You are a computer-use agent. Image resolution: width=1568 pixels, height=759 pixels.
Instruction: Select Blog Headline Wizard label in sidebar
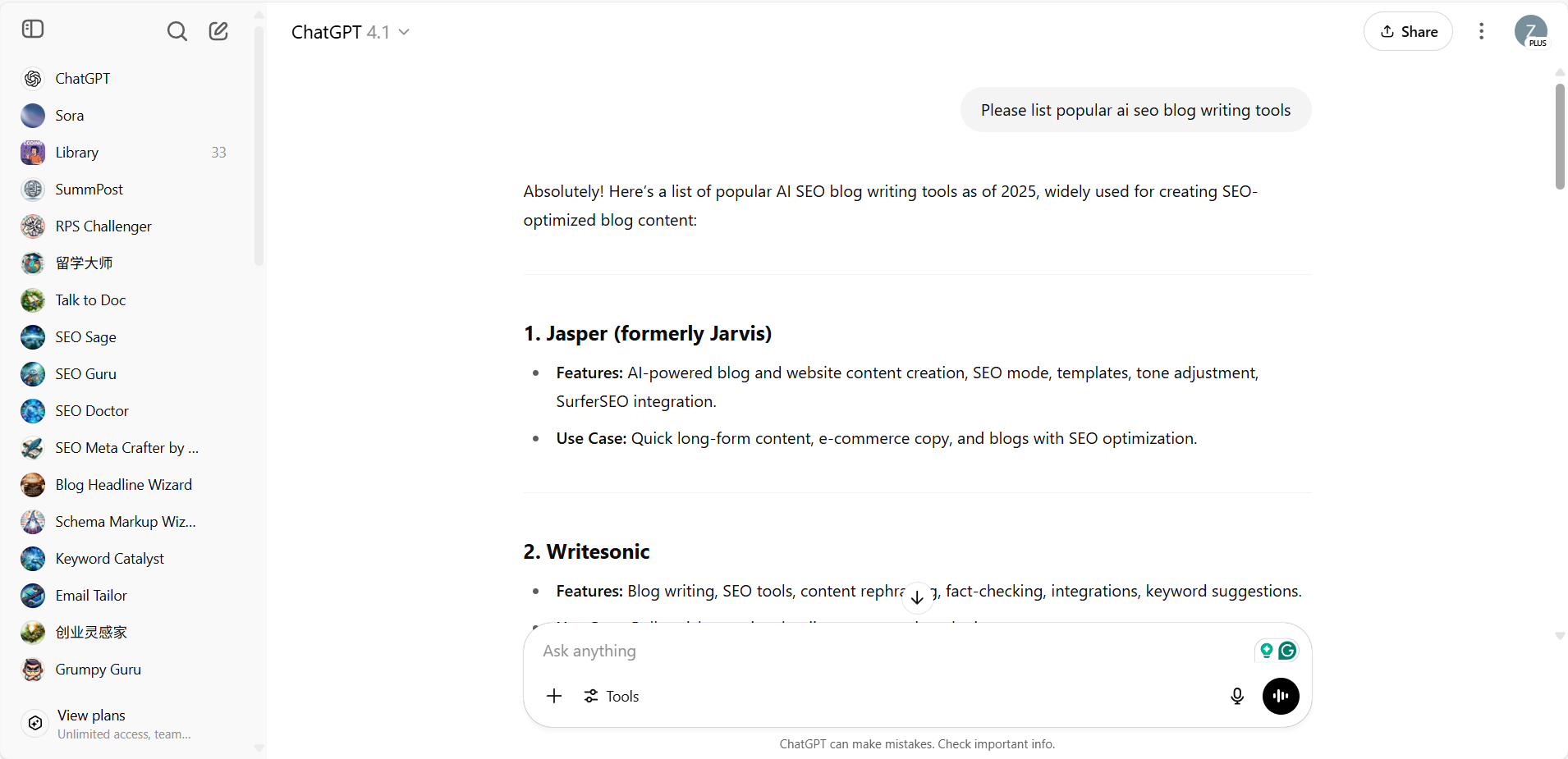click(x=124, y=485)
